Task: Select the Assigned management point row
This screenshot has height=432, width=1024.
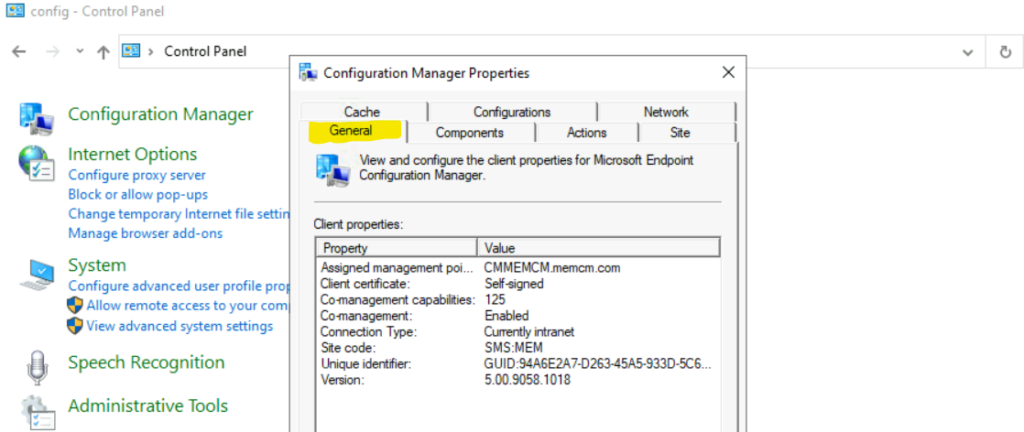Action: 518,268
